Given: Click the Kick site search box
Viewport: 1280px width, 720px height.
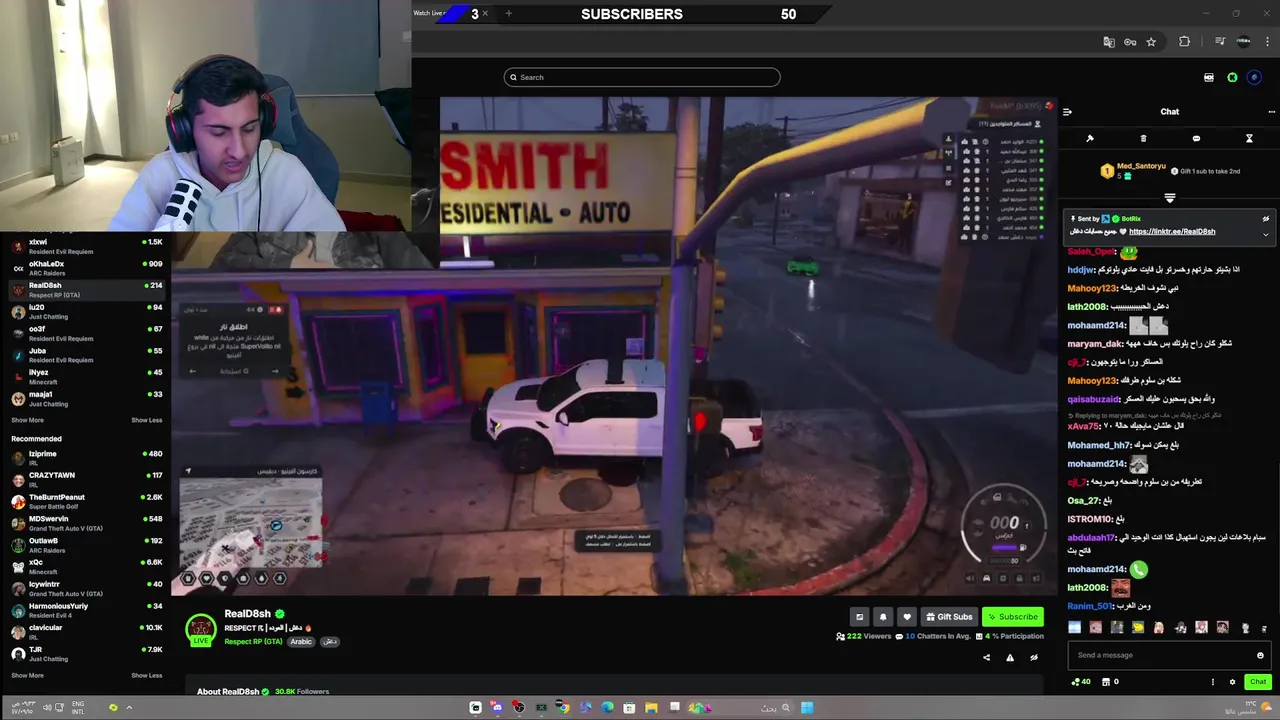Looking at the screenshot, I should pos(642,77).
